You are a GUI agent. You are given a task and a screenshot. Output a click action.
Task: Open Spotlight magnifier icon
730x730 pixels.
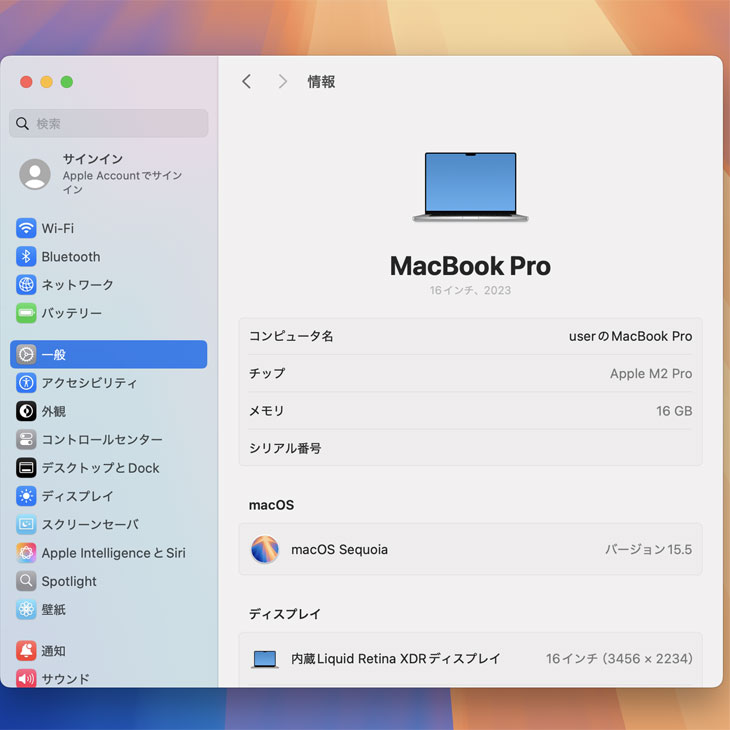(26, 581)
